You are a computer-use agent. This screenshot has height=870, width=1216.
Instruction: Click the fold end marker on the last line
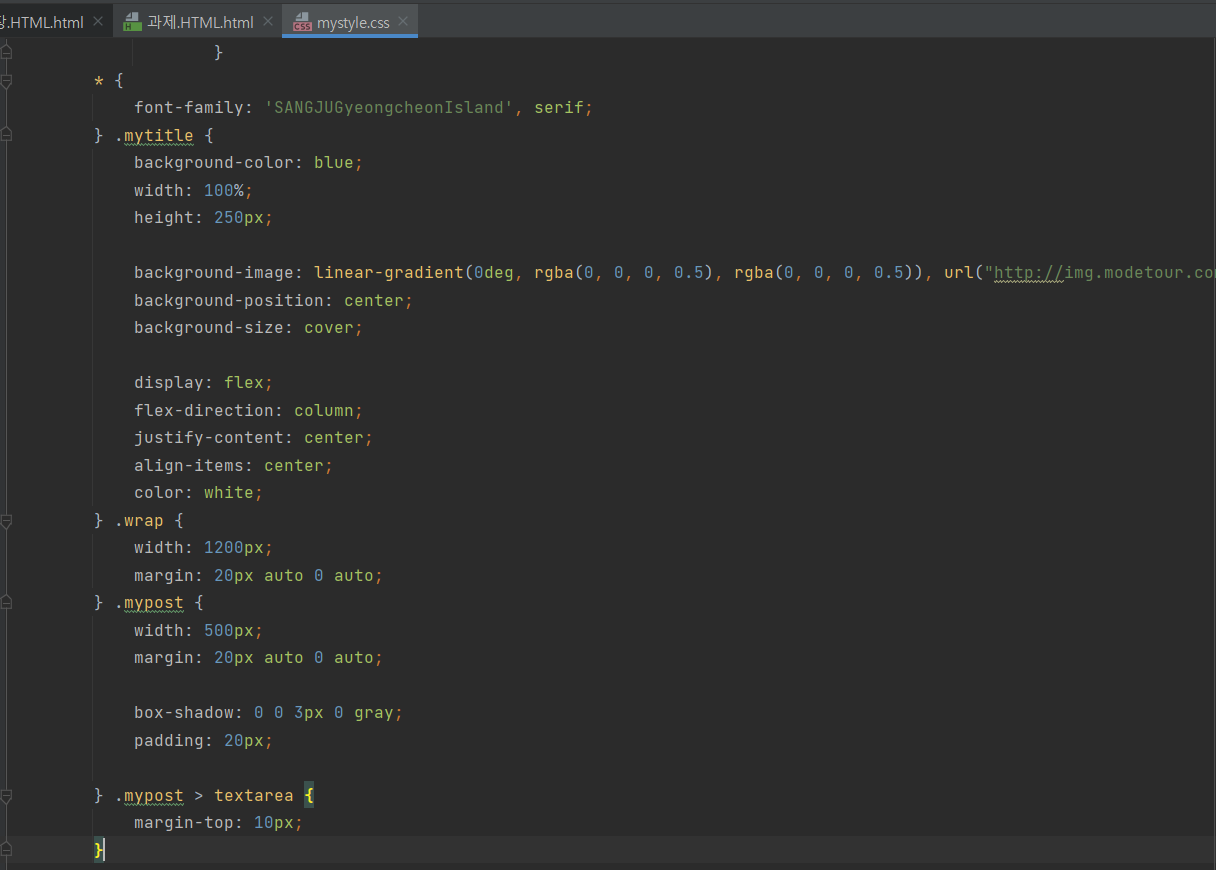pos(6,850)
